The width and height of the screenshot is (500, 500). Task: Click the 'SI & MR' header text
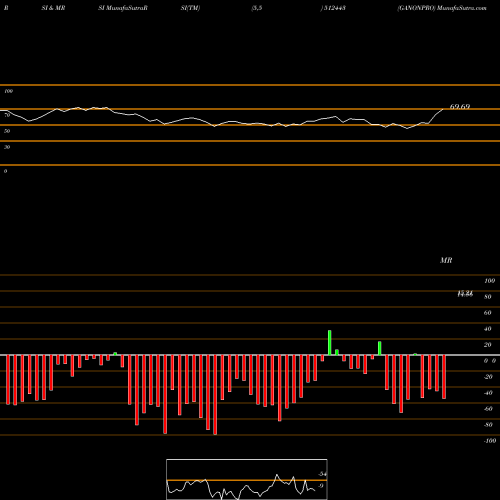[53, 8]
